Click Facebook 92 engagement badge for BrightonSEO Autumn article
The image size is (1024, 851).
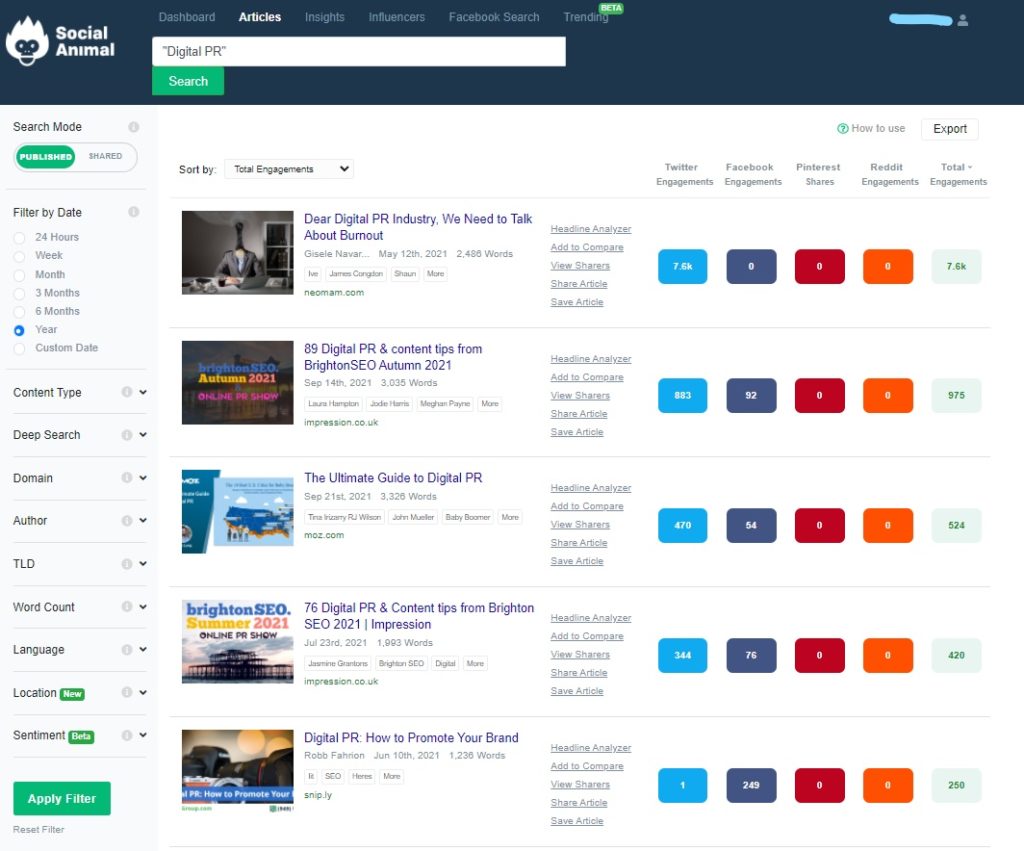(x=751, y=396)
